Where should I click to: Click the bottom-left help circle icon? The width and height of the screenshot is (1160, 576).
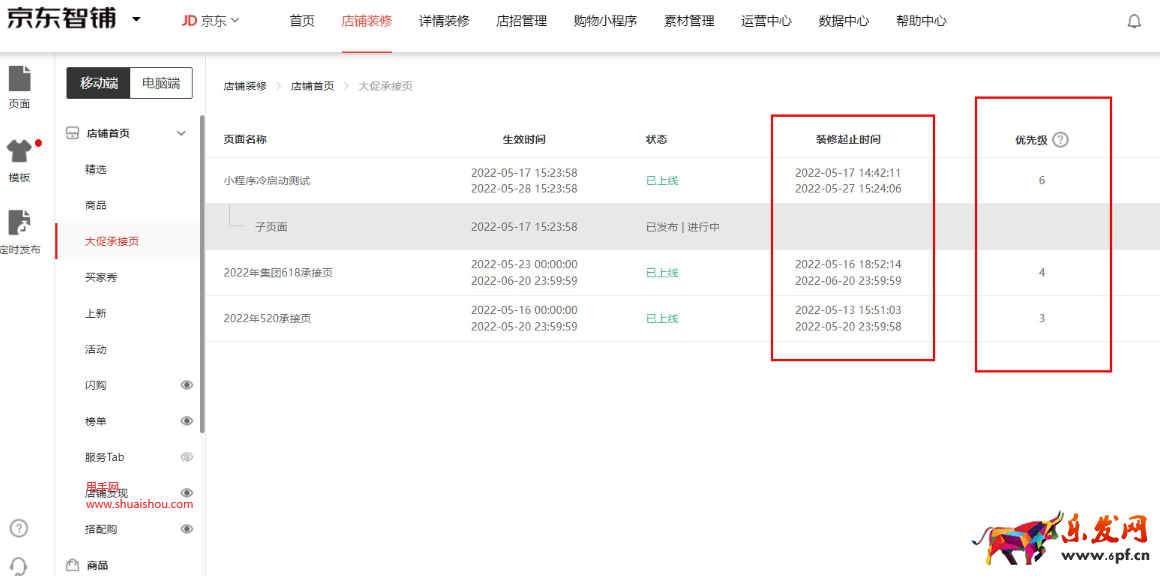pos(19,528)
